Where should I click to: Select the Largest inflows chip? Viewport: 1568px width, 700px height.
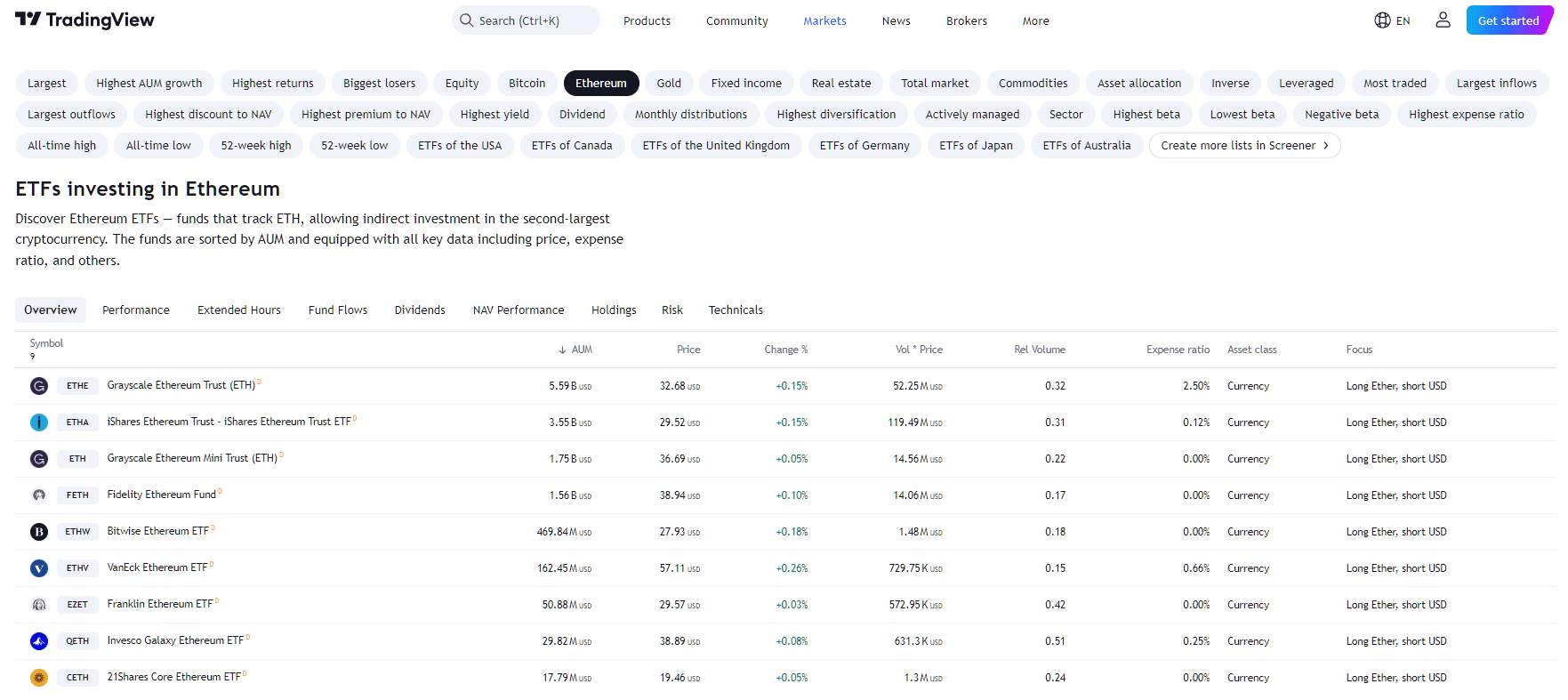tap(1497, 83)
